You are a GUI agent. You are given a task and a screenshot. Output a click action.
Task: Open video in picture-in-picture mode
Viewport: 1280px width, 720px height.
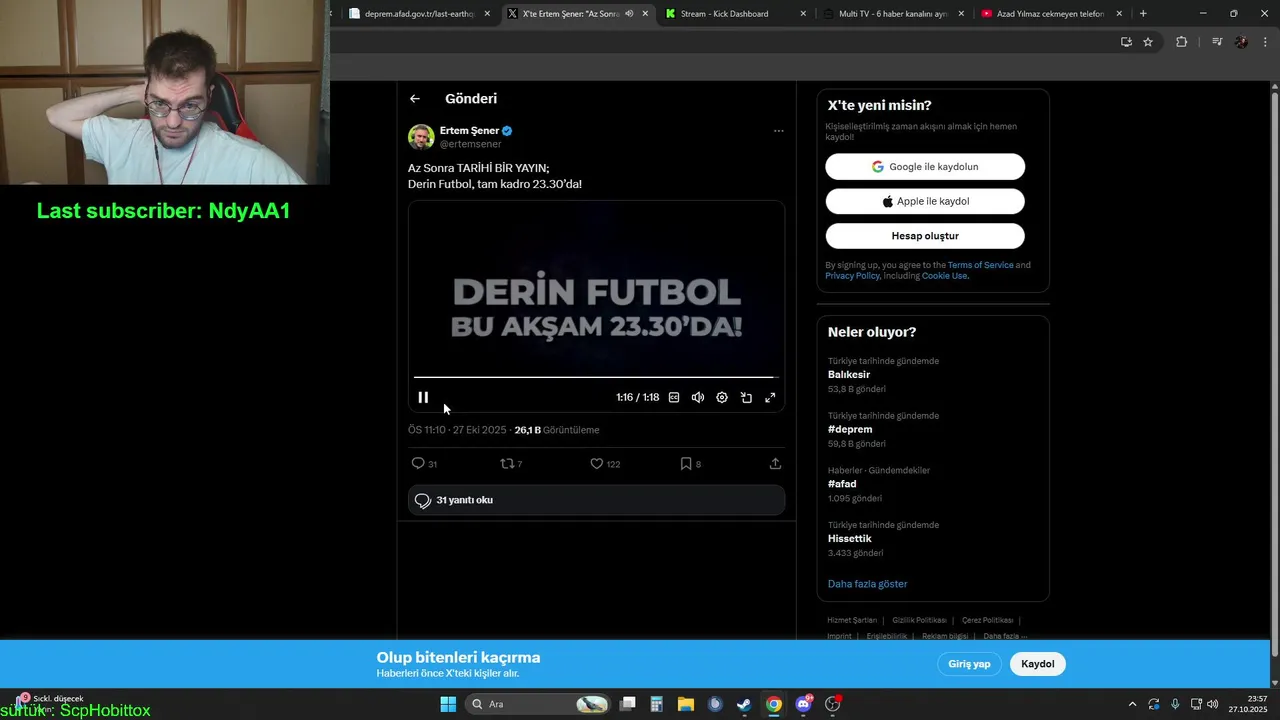pyautogui.click(x=746, y=397)
